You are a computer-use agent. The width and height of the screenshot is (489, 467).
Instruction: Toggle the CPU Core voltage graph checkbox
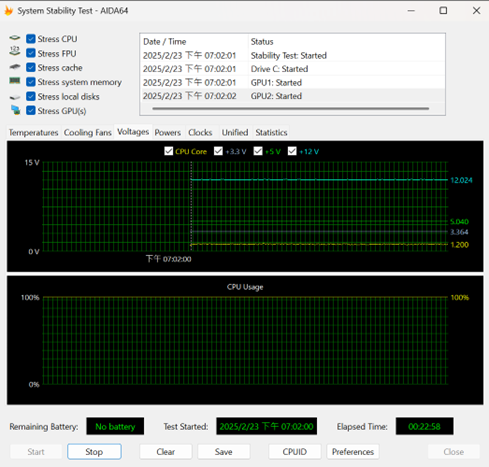[169, 151]
